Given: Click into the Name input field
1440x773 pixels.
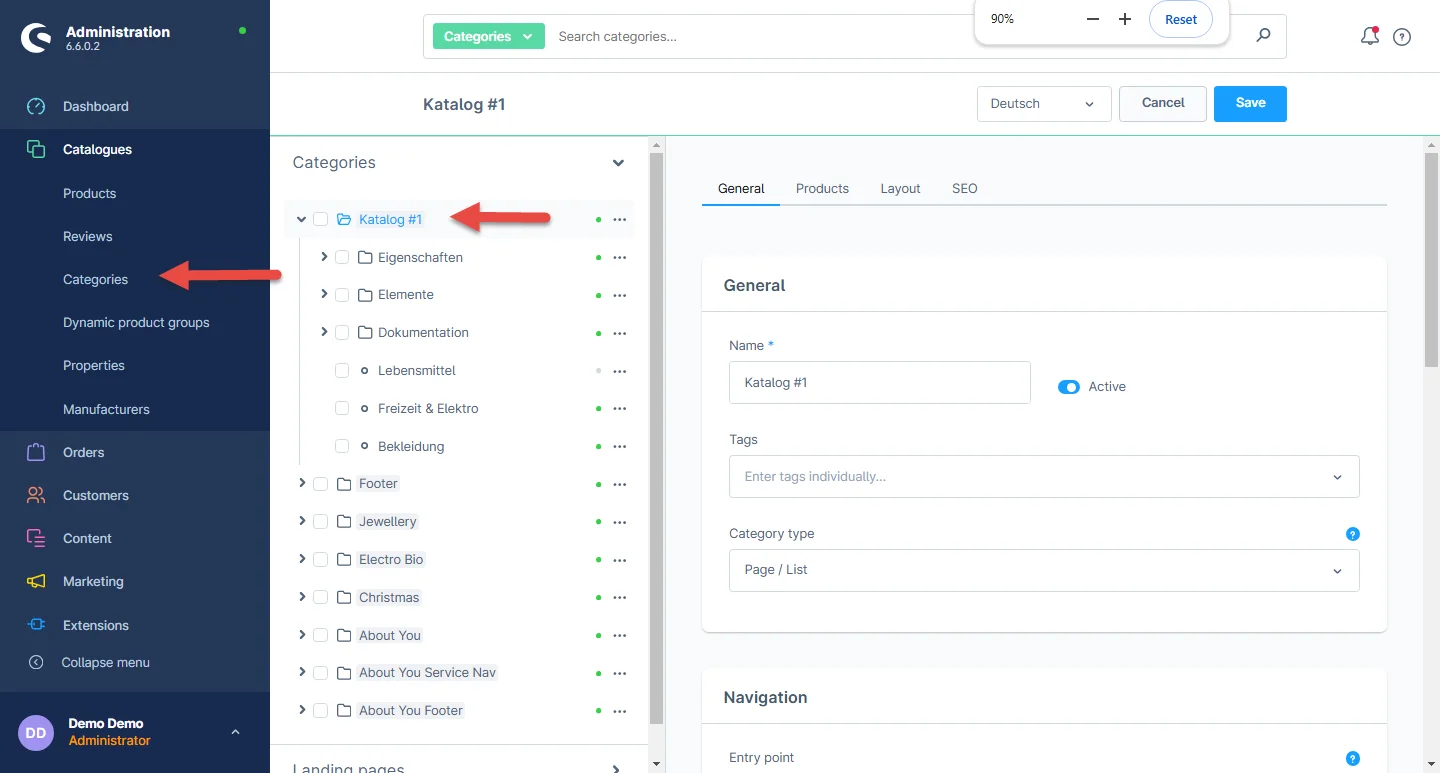Looking at the screenshot, I should tap(879, 383).
